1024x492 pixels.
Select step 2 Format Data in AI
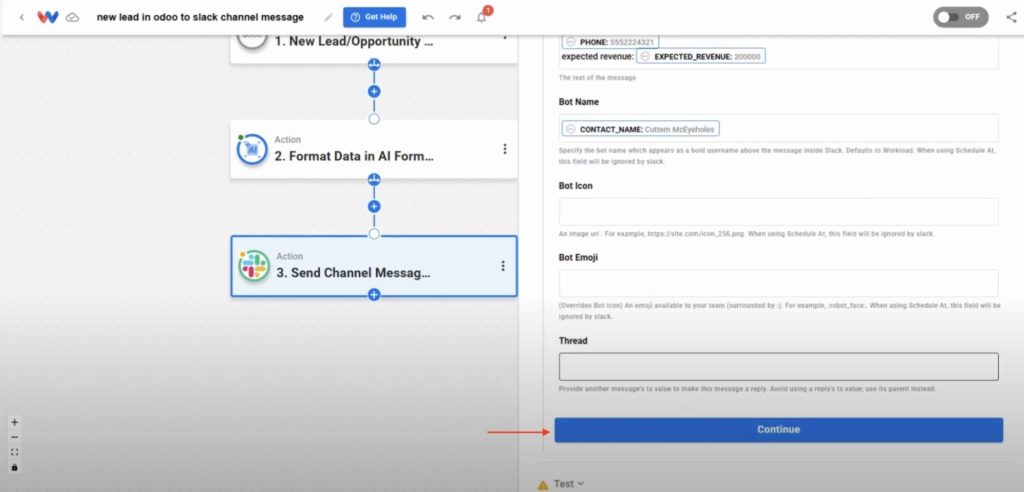tap(374, 149)
